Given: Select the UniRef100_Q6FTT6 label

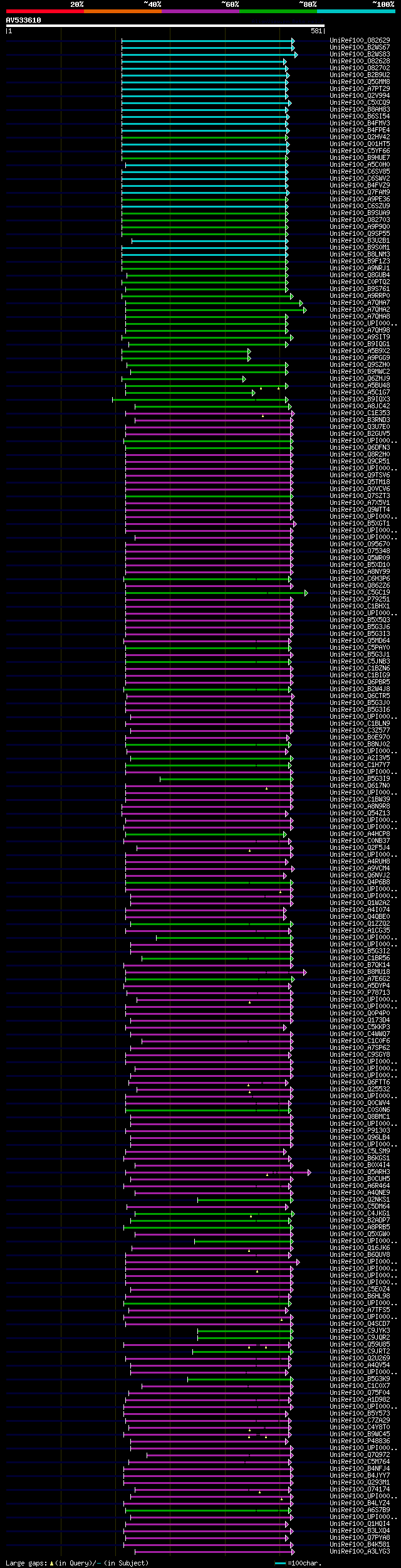Looking at the screenshot, I should pos(360,1083).
